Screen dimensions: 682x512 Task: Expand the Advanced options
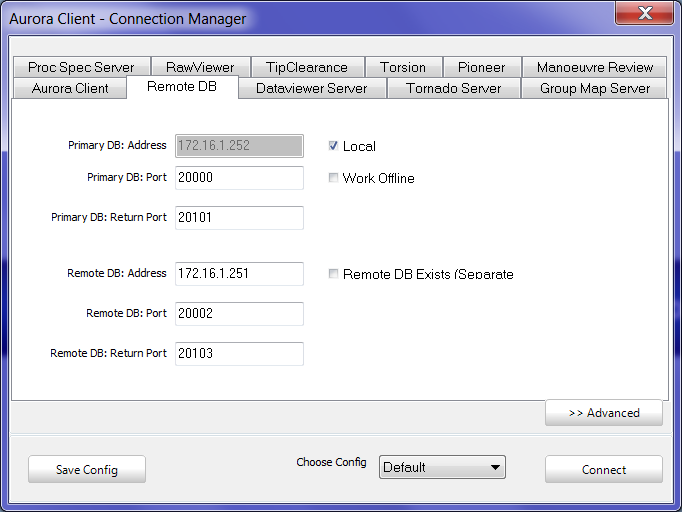coord(604,412)
